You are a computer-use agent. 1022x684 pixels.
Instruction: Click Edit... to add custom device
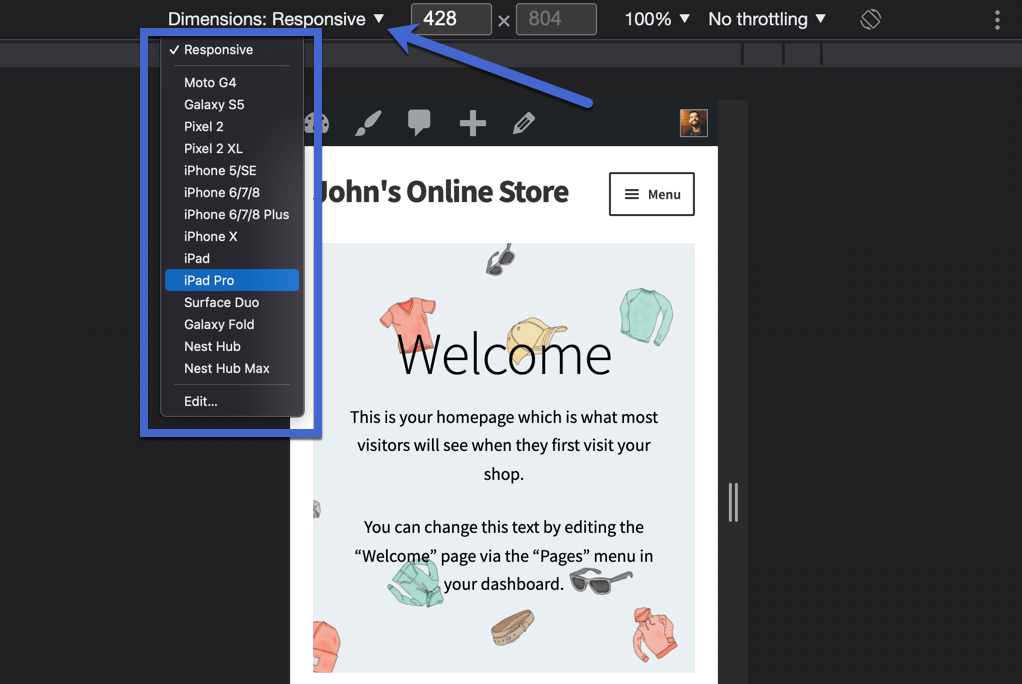(x=199, y=401)
